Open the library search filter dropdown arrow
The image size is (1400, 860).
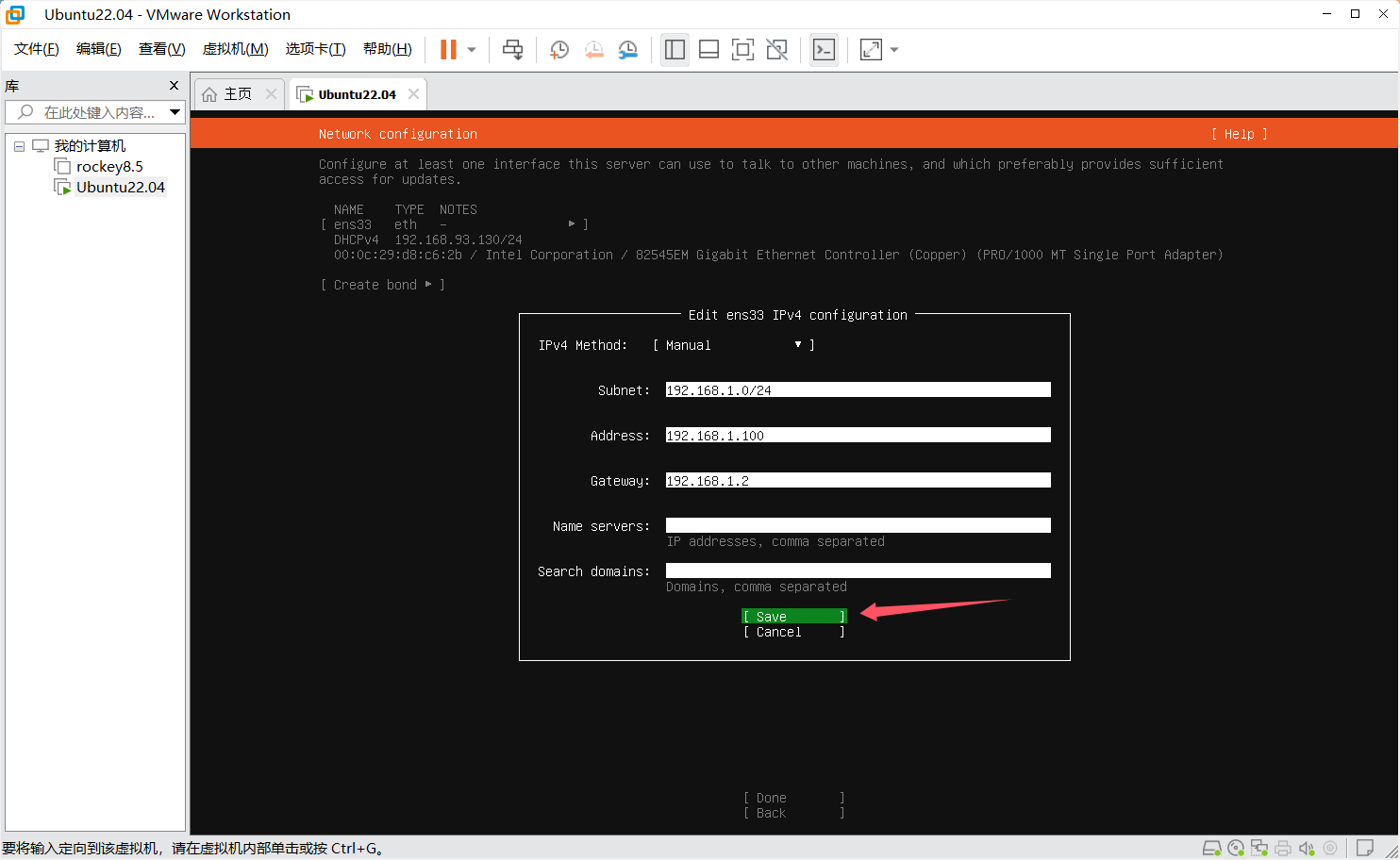click(x=175, y=112)
